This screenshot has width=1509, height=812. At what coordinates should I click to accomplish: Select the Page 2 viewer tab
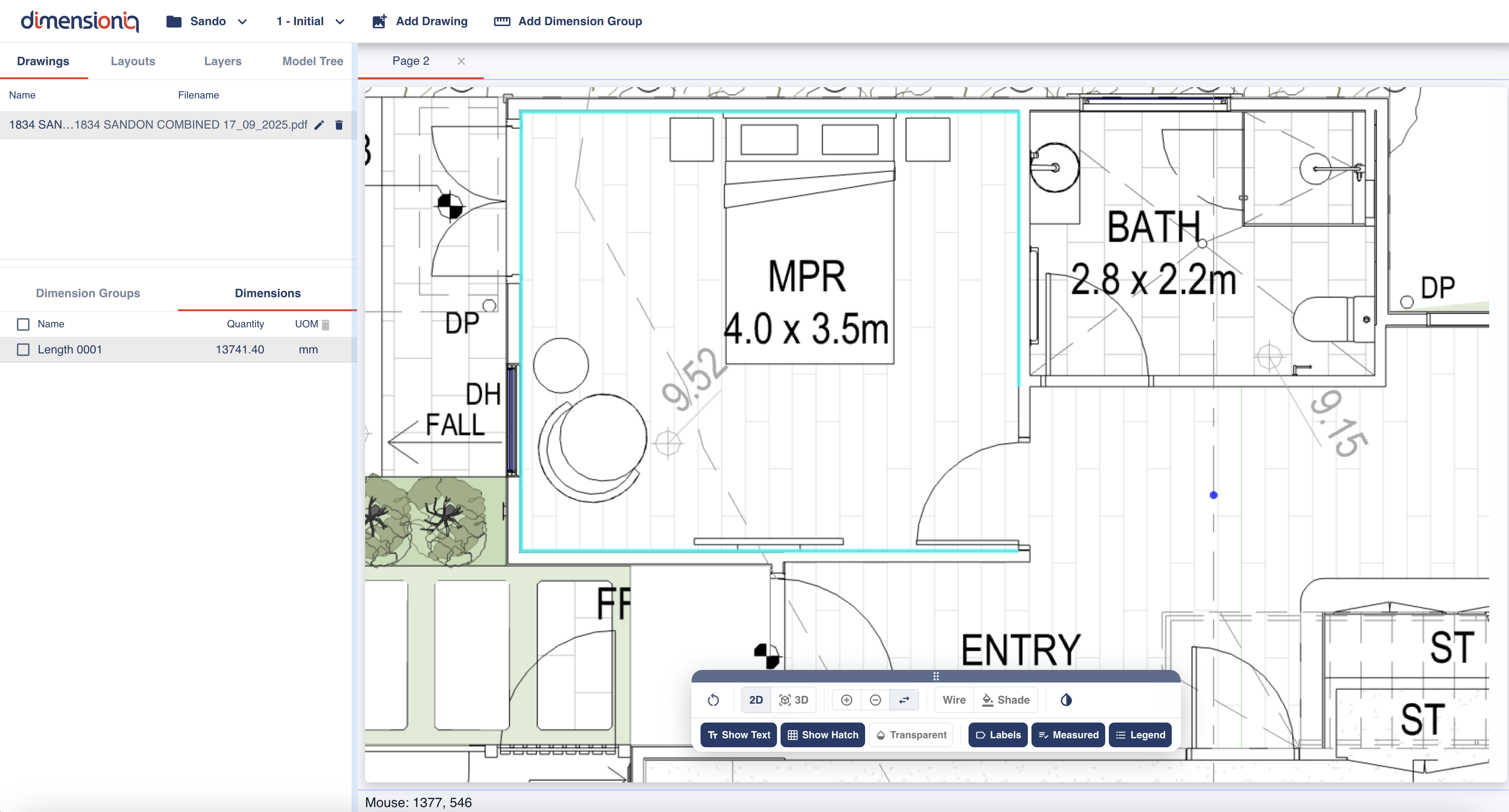pyautogui.click(x=411, y=61)
